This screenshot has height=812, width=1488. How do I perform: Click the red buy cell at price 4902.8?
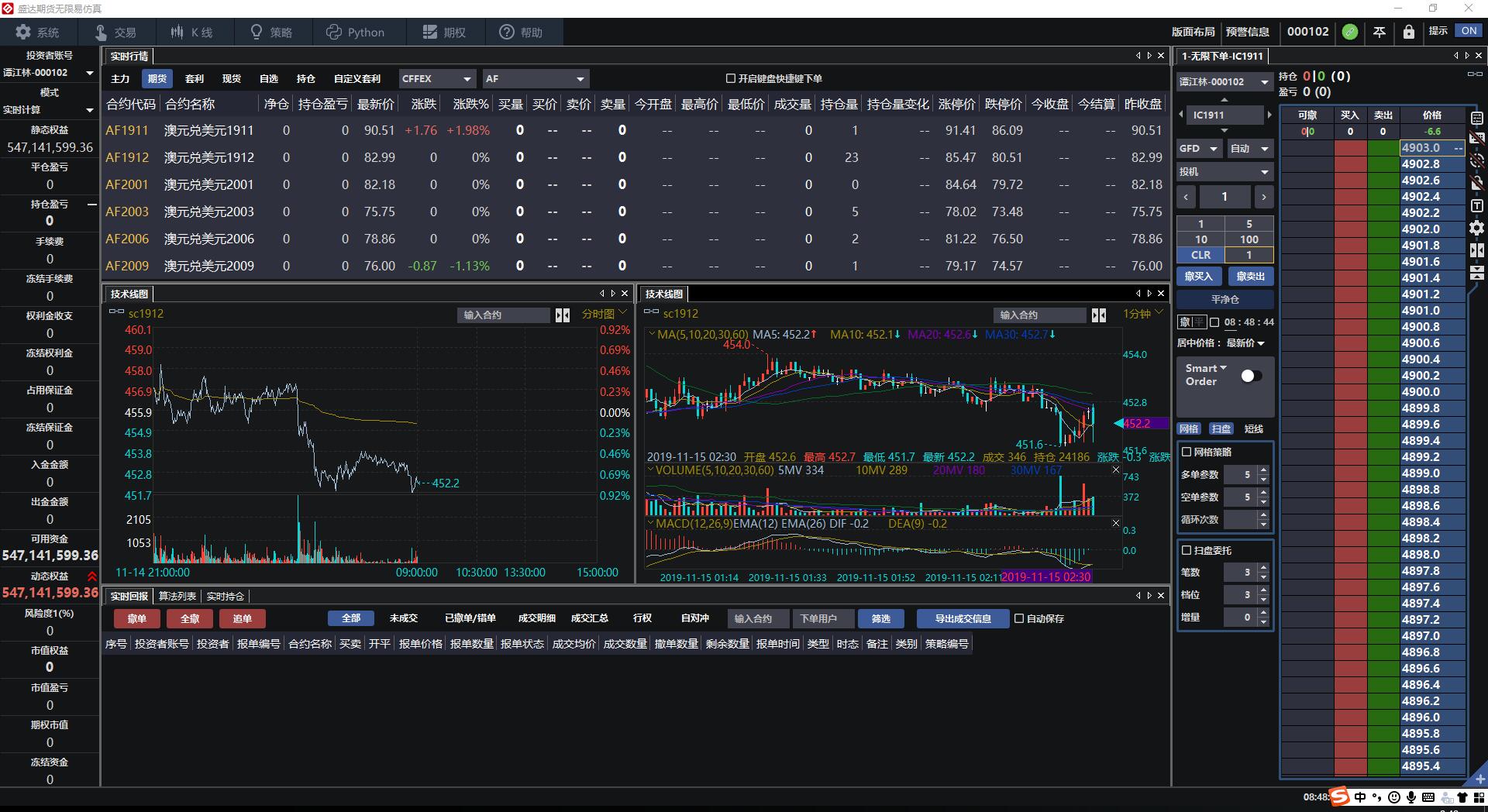click(1350, 164)
